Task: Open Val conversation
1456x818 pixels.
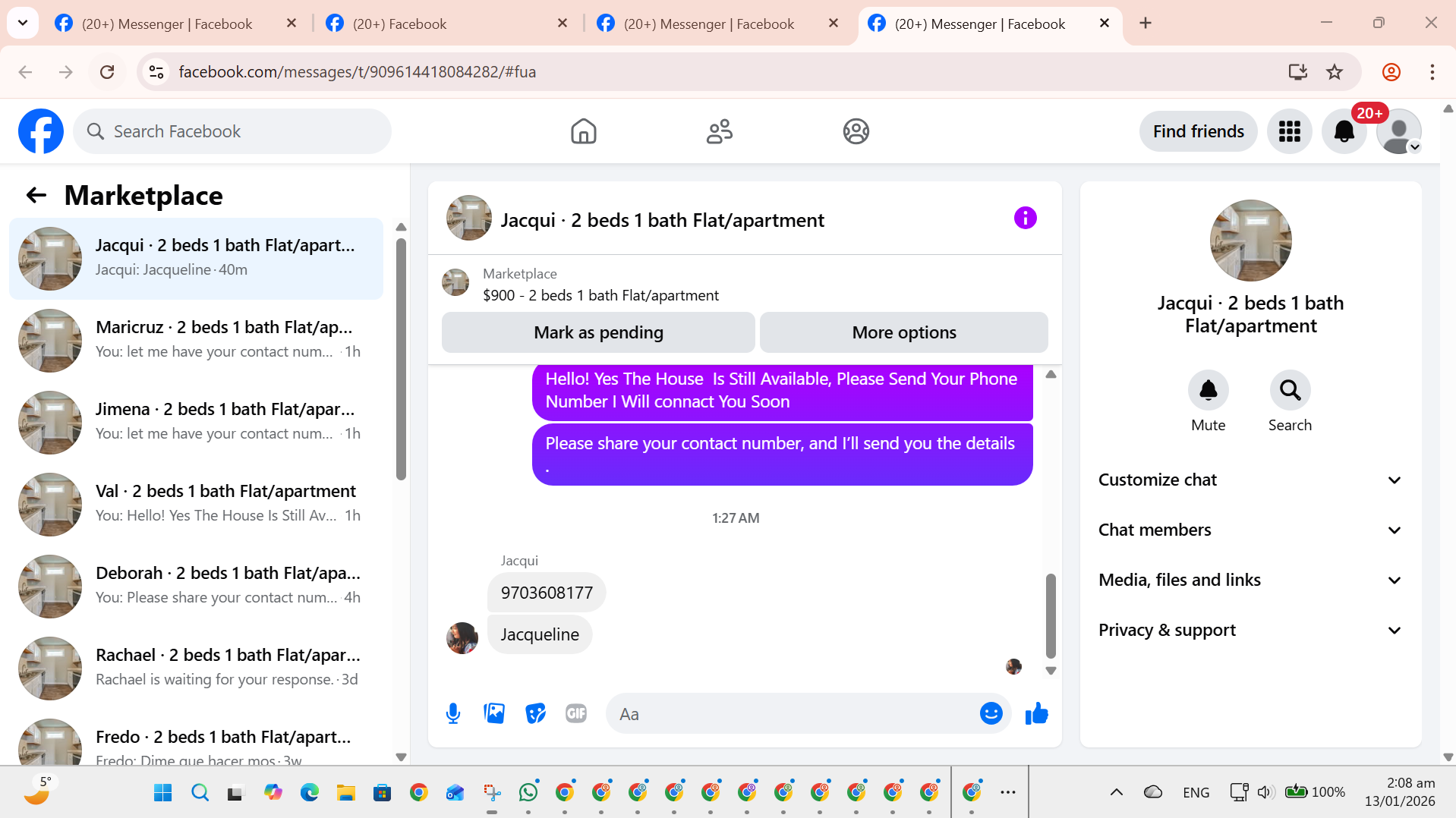Action: (x=196, y=505)
